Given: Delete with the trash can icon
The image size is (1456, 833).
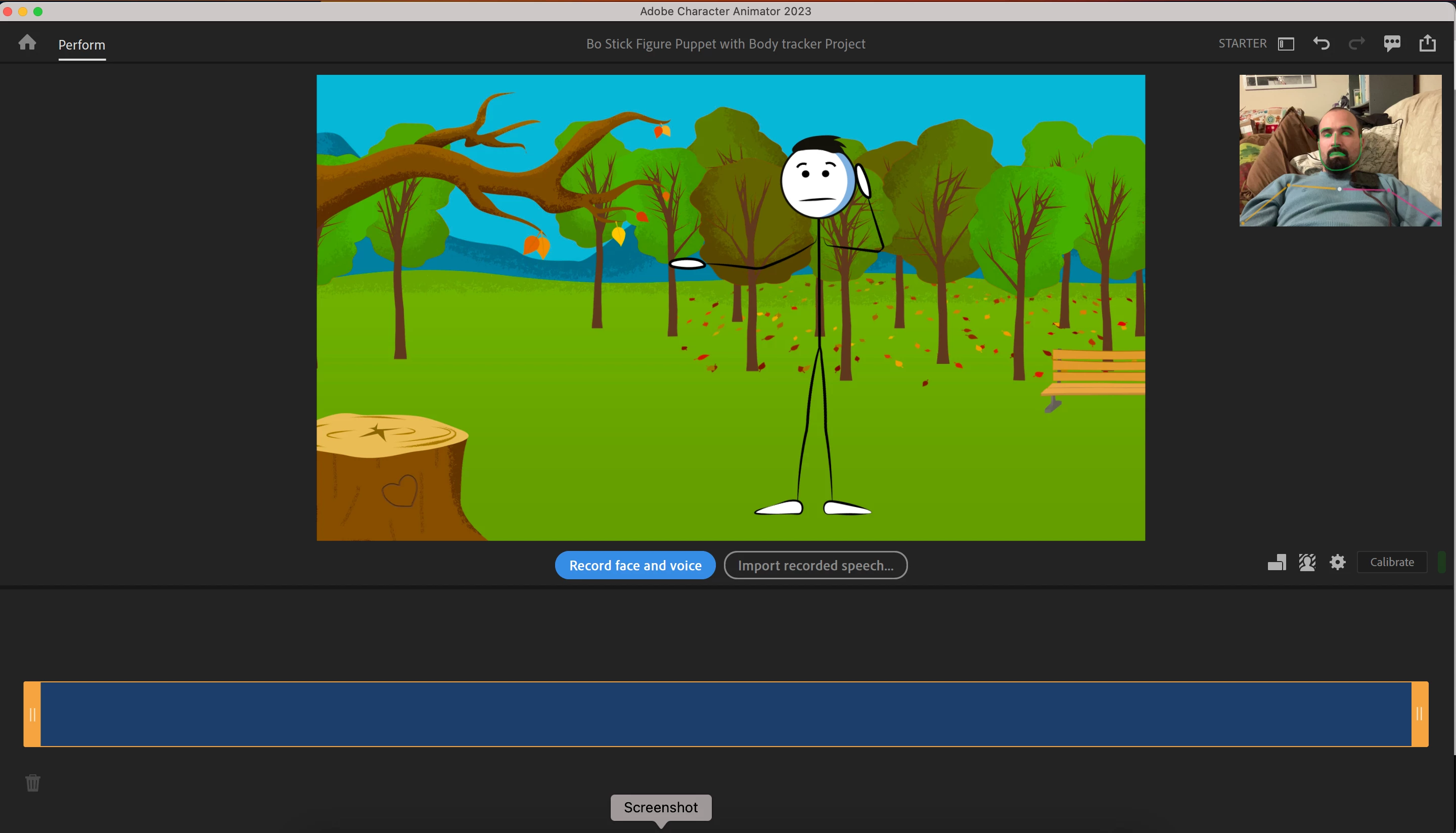Looking at the screenshot, I should 33,782.
